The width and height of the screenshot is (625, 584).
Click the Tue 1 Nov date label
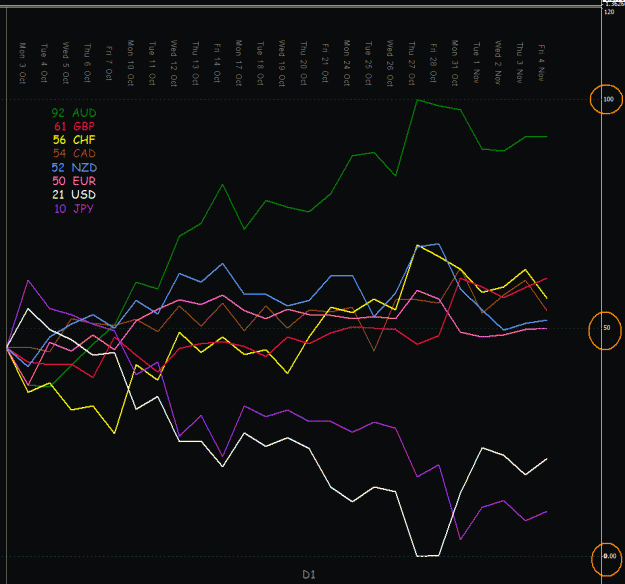476,63
